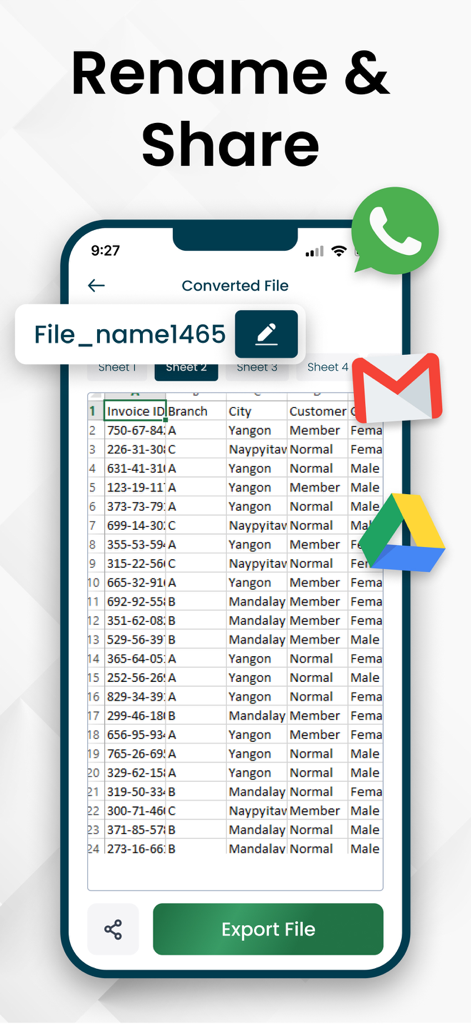Click the Male cell in row 6
Image resolution: width=471 pixels, height=1024 pixels.
point(365,506)
